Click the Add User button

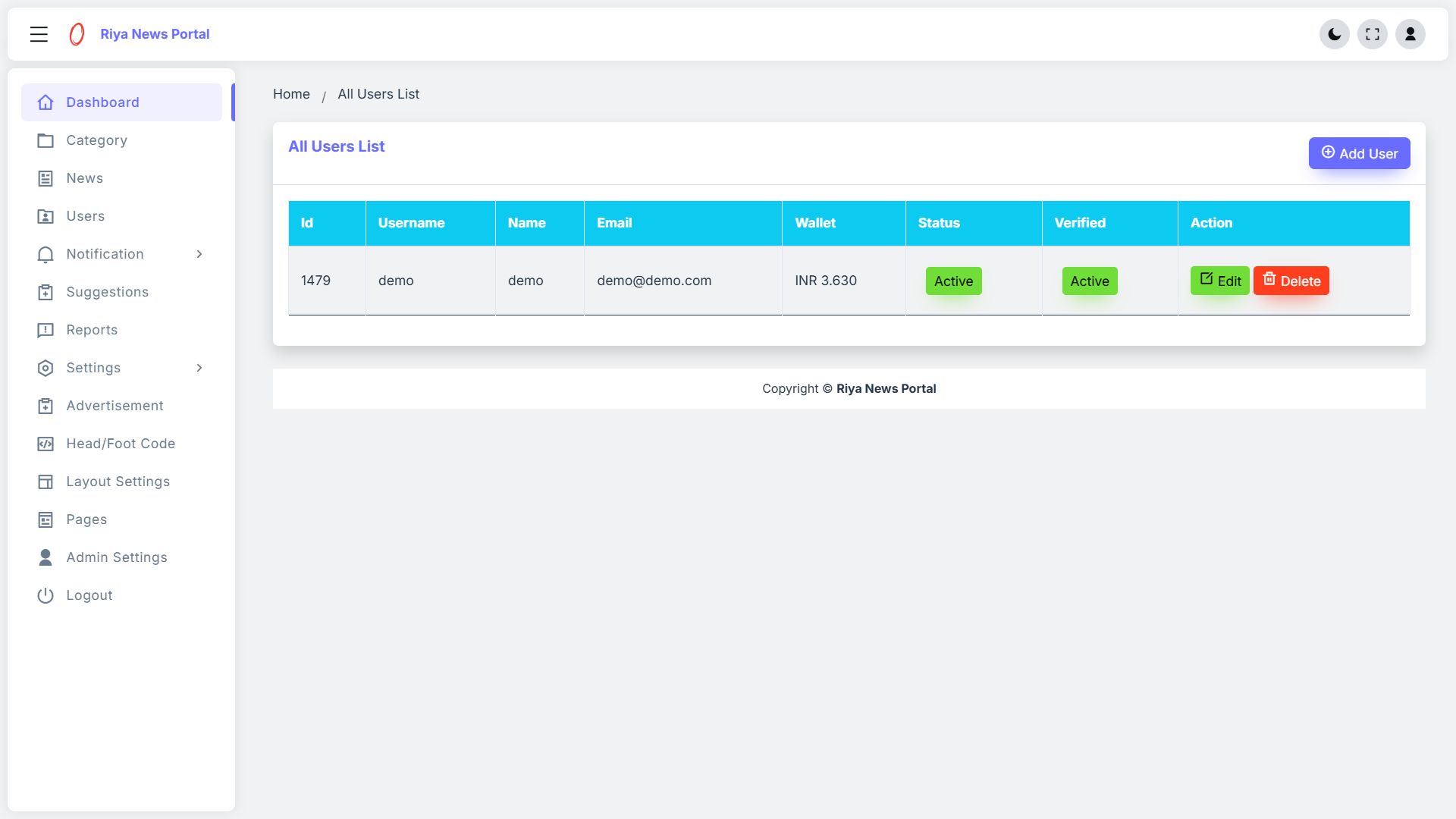1359,153
